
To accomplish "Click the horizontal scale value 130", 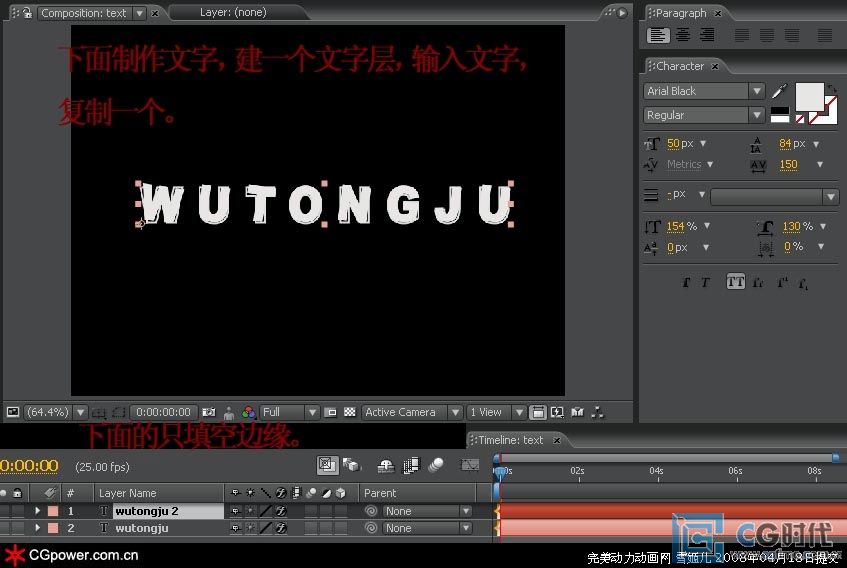I will coord(791,226).
